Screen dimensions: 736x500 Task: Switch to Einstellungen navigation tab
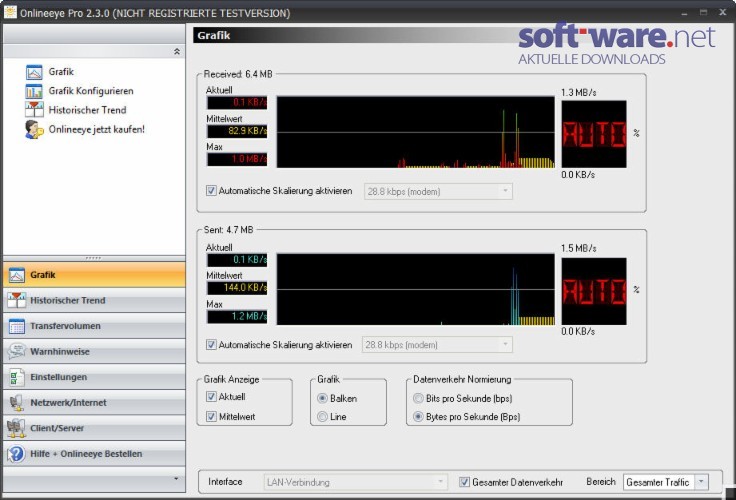pos(94,377)
